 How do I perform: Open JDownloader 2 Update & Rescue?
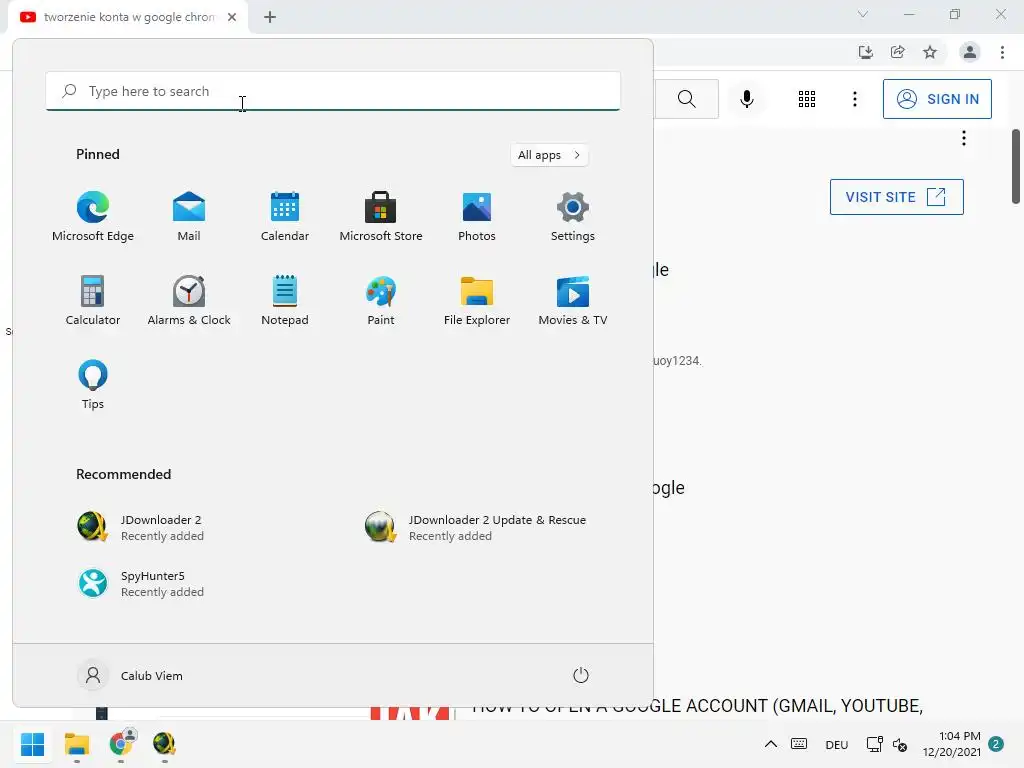tap(475, 527)
